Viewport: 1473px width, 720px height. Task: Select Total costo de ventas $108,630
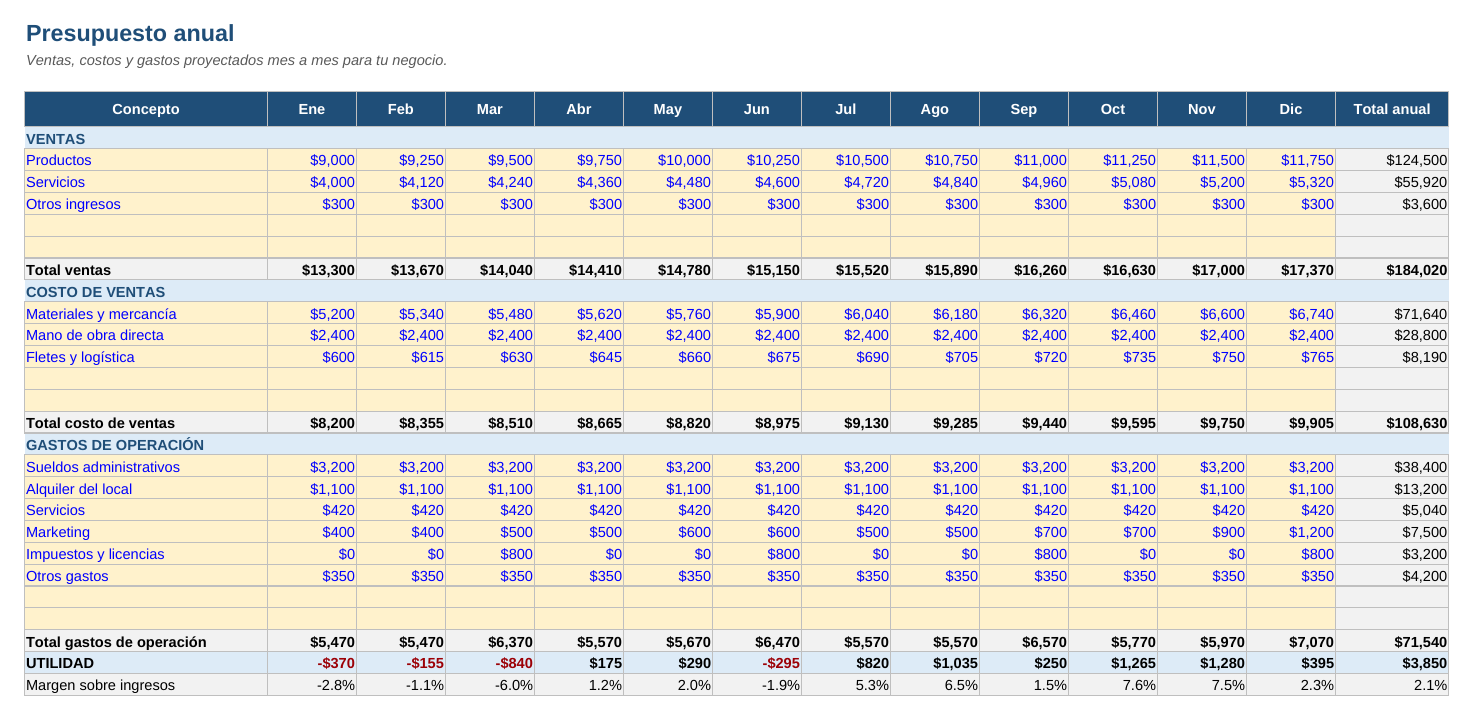pos(1392,423)
